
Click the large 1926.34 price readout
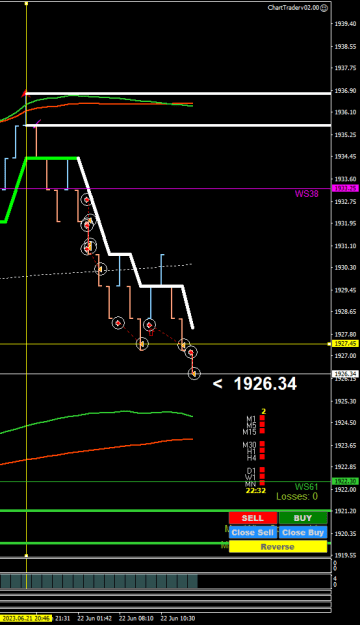(x=265, y=384)
